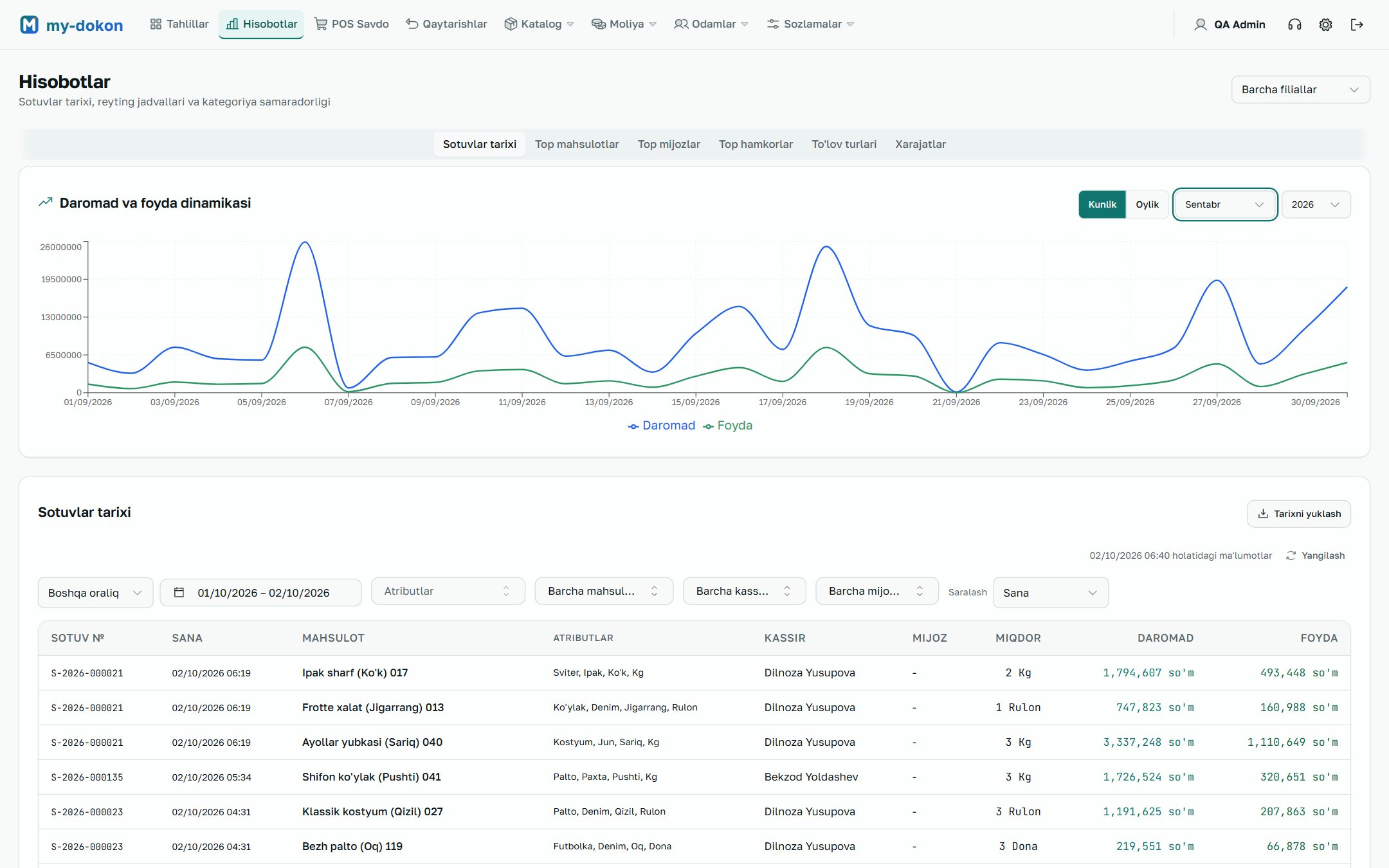Viewport: 1389px width, 868px height.
Task: Switch to Top mahsulotlar tab
Action: coord(577,144)
